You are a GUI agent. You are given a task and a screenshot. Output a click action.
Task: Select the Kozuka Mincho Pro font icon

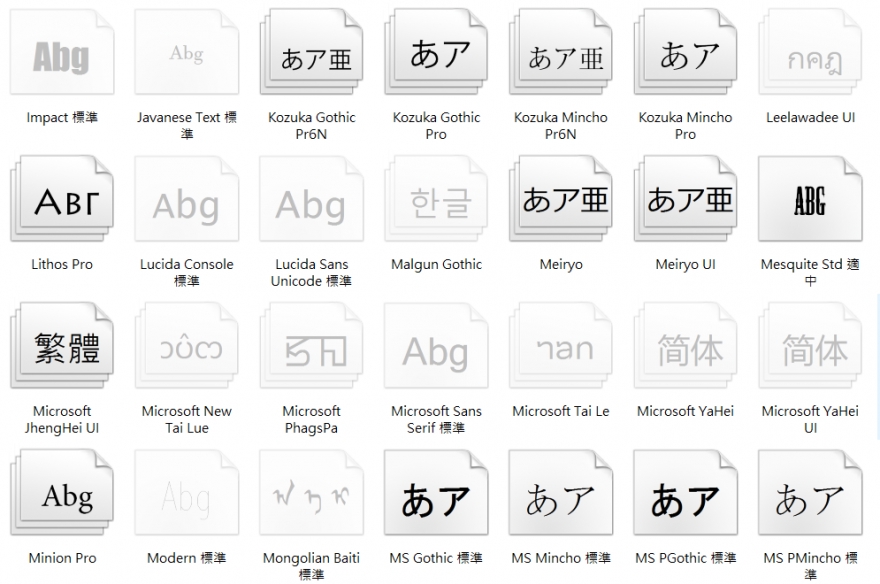click(685, 56)
